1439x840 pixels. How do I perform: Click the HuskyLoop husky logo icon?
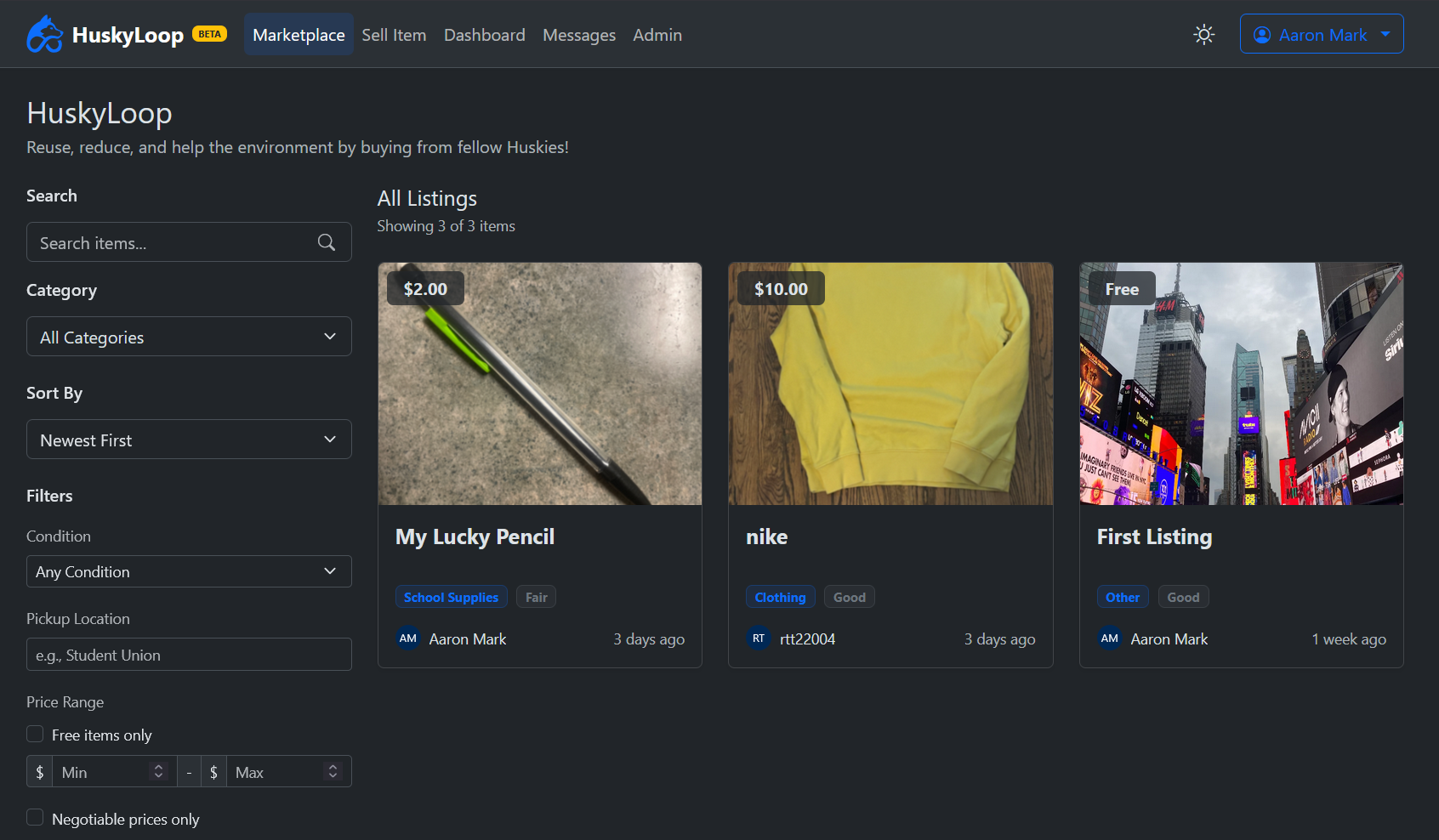pos(45,34)
